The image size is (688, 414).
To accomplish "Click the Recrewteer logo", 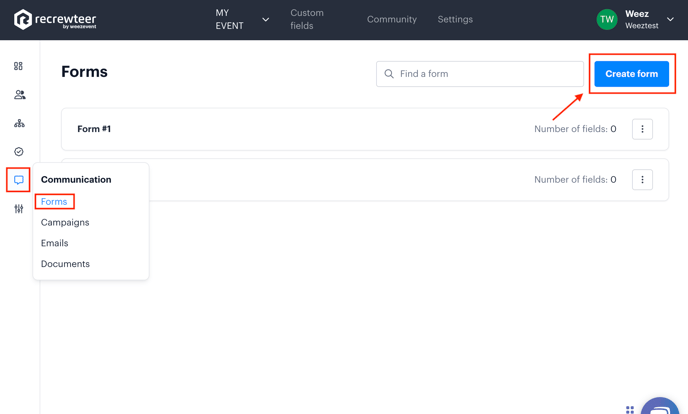I will tap(55, 20).
